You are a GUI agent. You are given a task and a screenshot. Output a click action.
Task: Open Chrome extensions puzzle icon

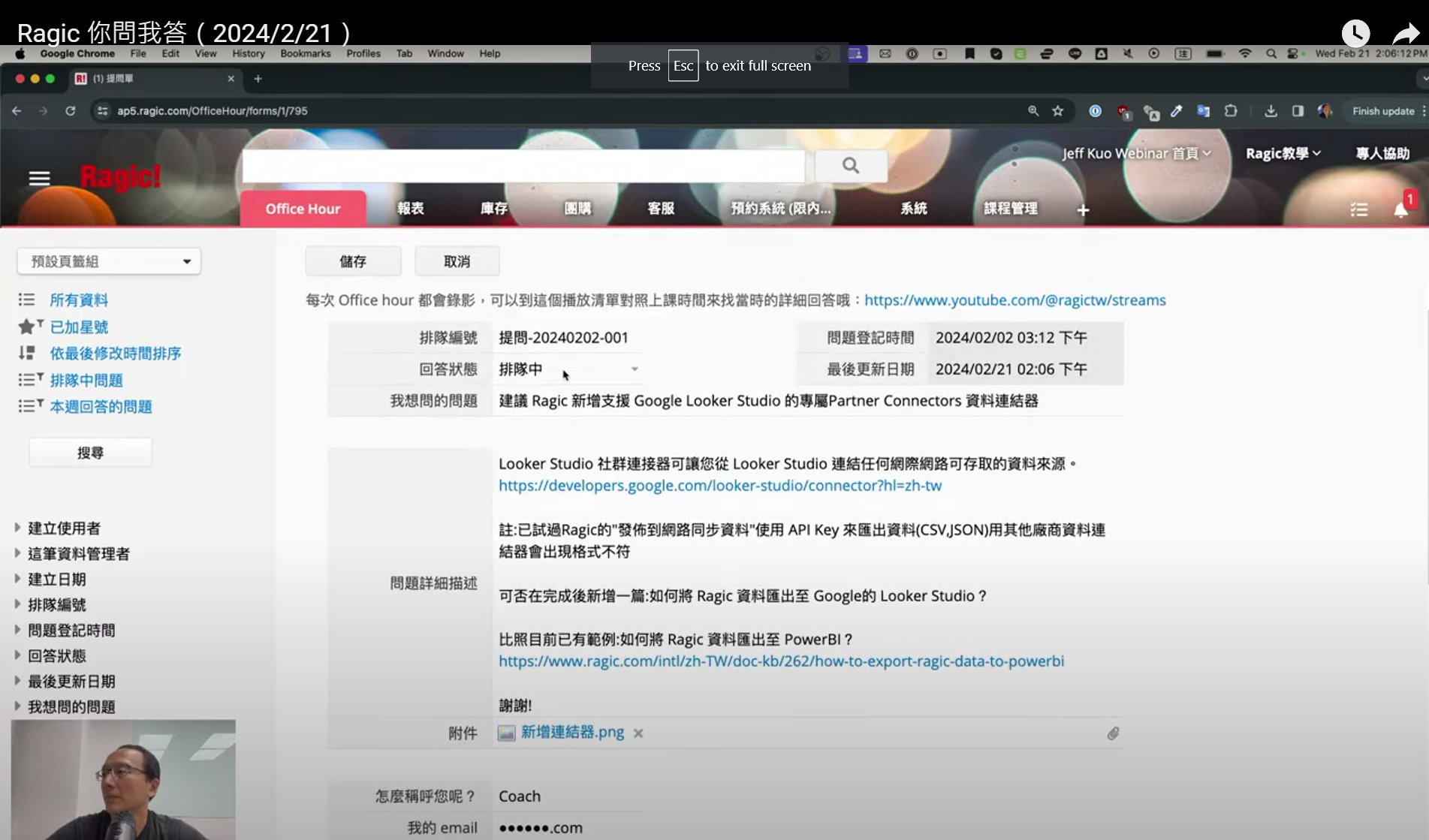pyautogui.click(x=1231, y=111)
